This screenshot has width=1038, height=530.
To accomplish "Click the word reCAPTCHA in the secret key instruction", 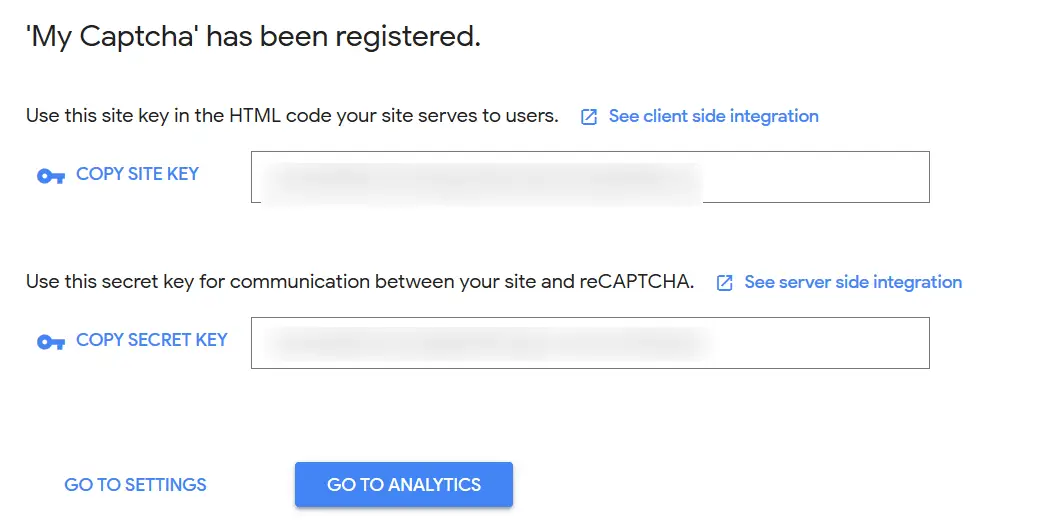I will (x=636, y=282).
